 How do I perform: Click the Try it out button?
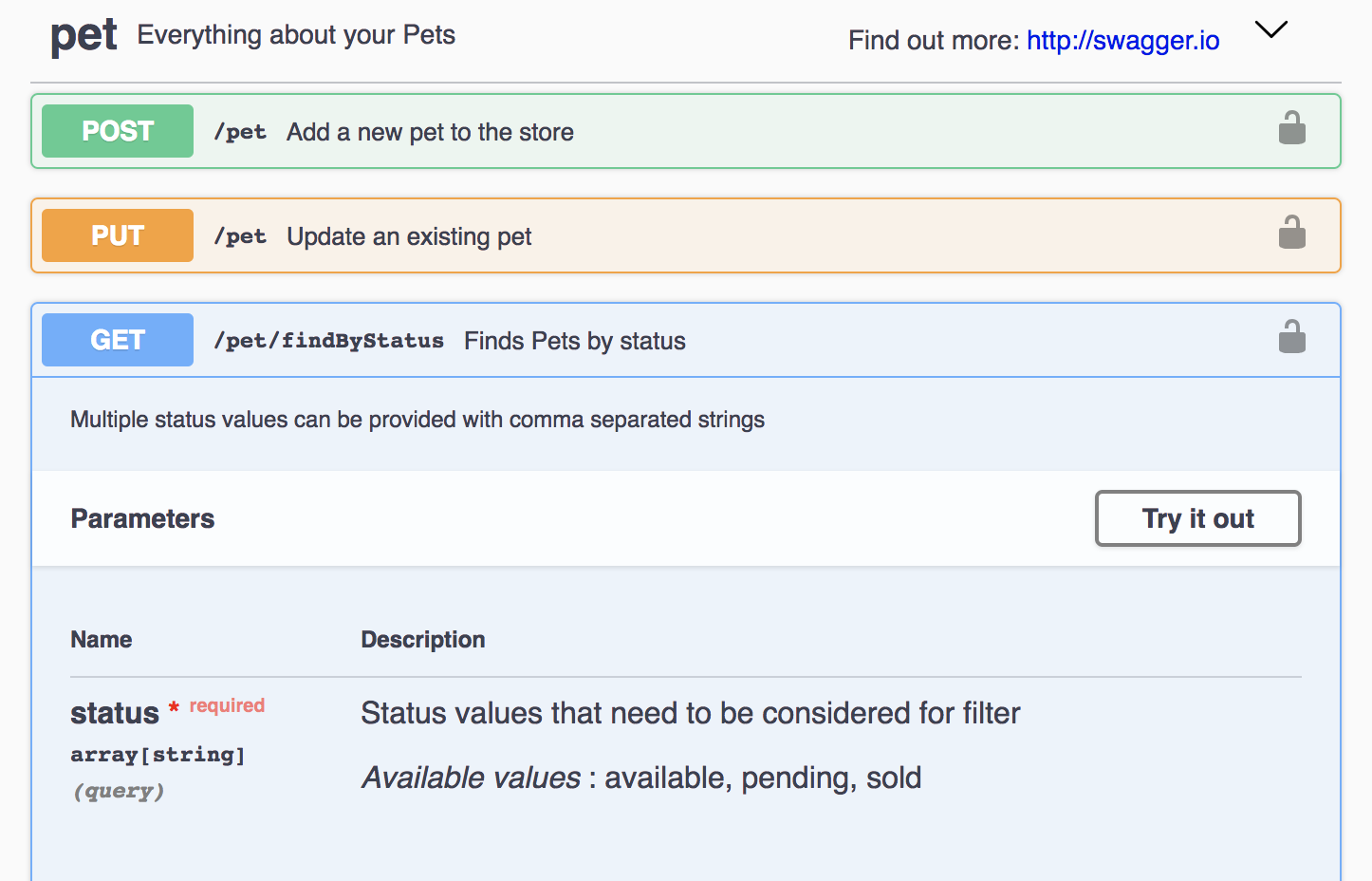tap(1197, 518)
